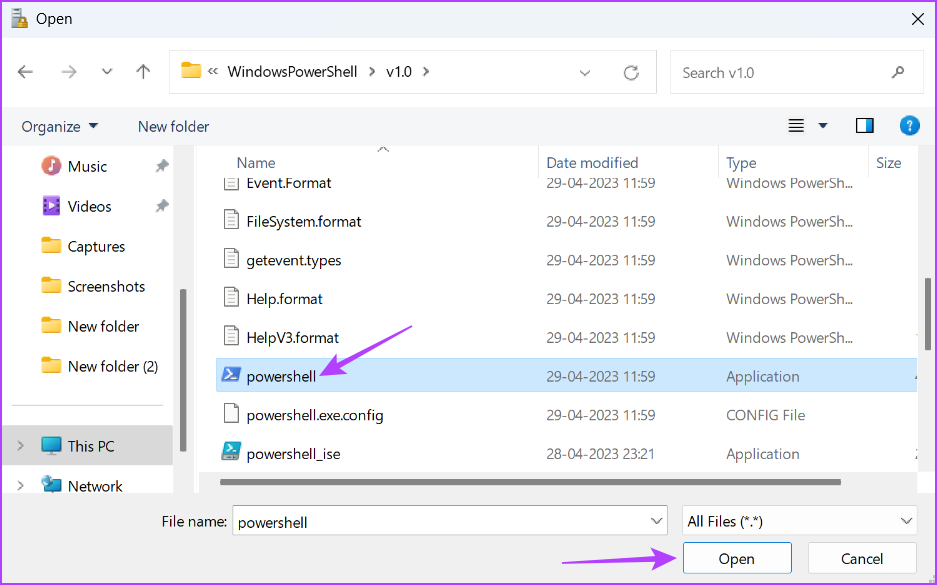937x585 pixels.
Task: Click the file list horizontal scrollbar
Action: [530, 482]
